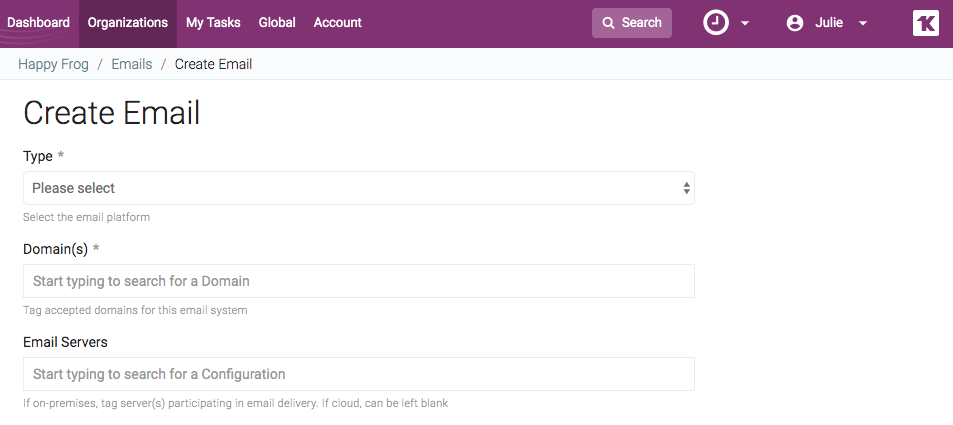Click the magnifier icon in Search
This screenshot has width=953, height=425.
[x=608, y=23]
